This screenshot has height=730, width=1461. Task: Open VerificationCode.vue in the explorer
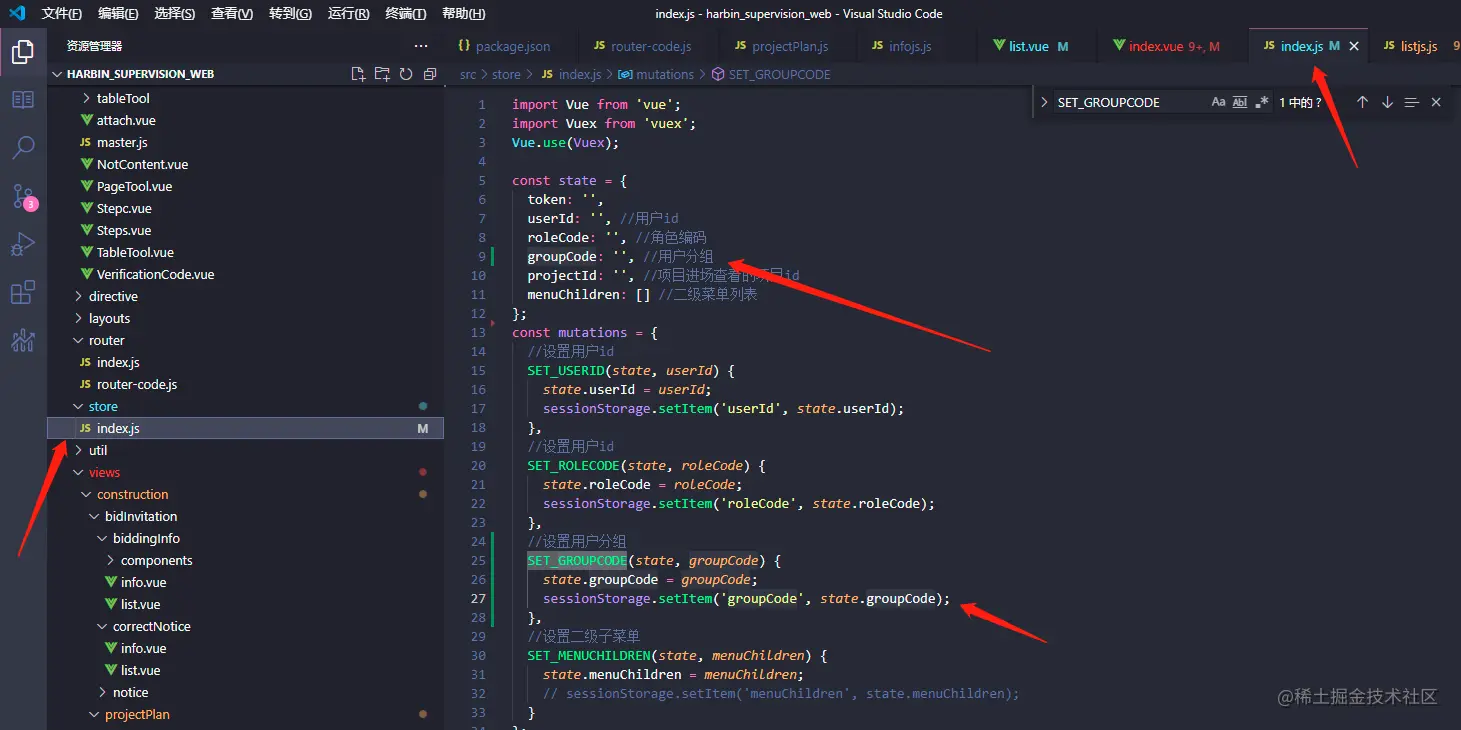(x=155, y=274)
